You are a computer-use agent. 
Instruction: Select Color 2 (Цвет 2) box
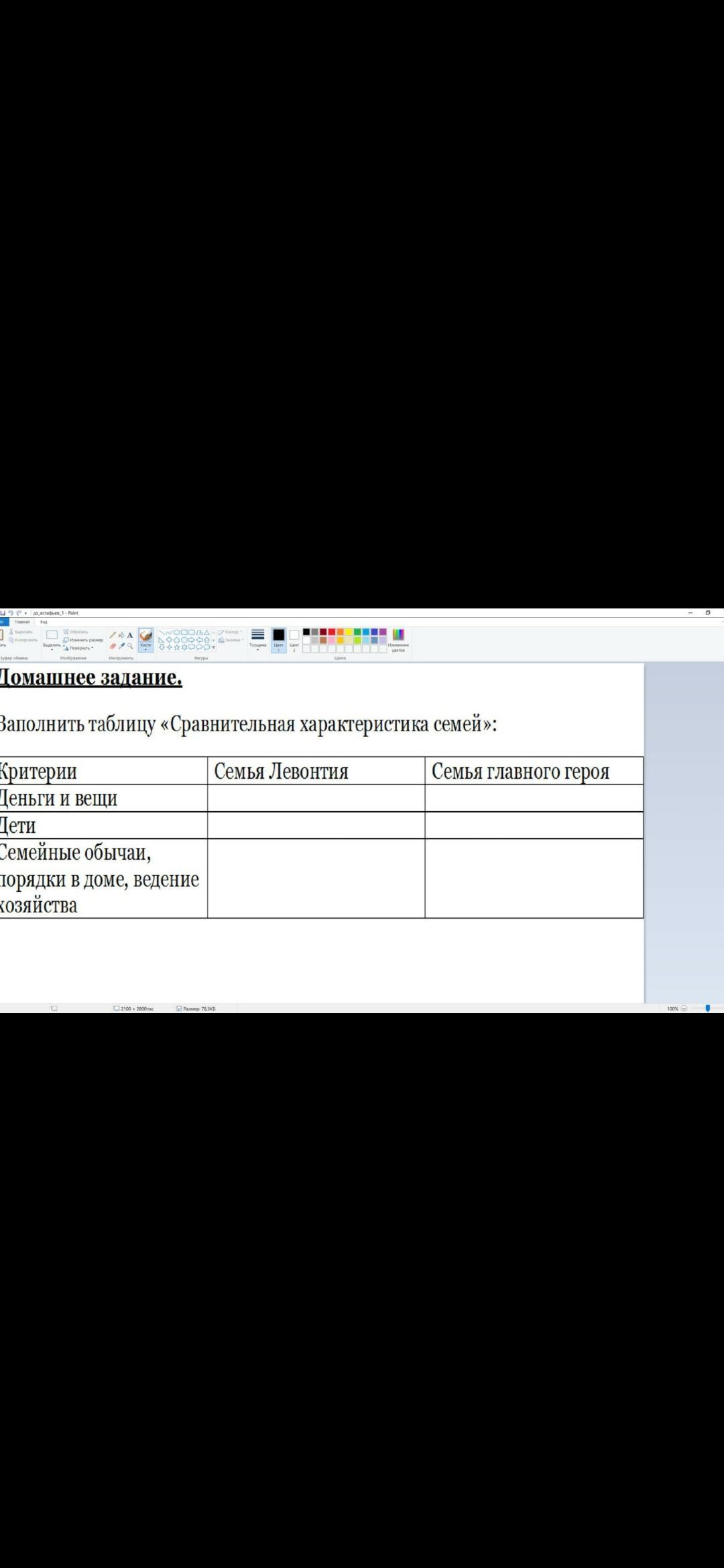click(x=294, y=641)
